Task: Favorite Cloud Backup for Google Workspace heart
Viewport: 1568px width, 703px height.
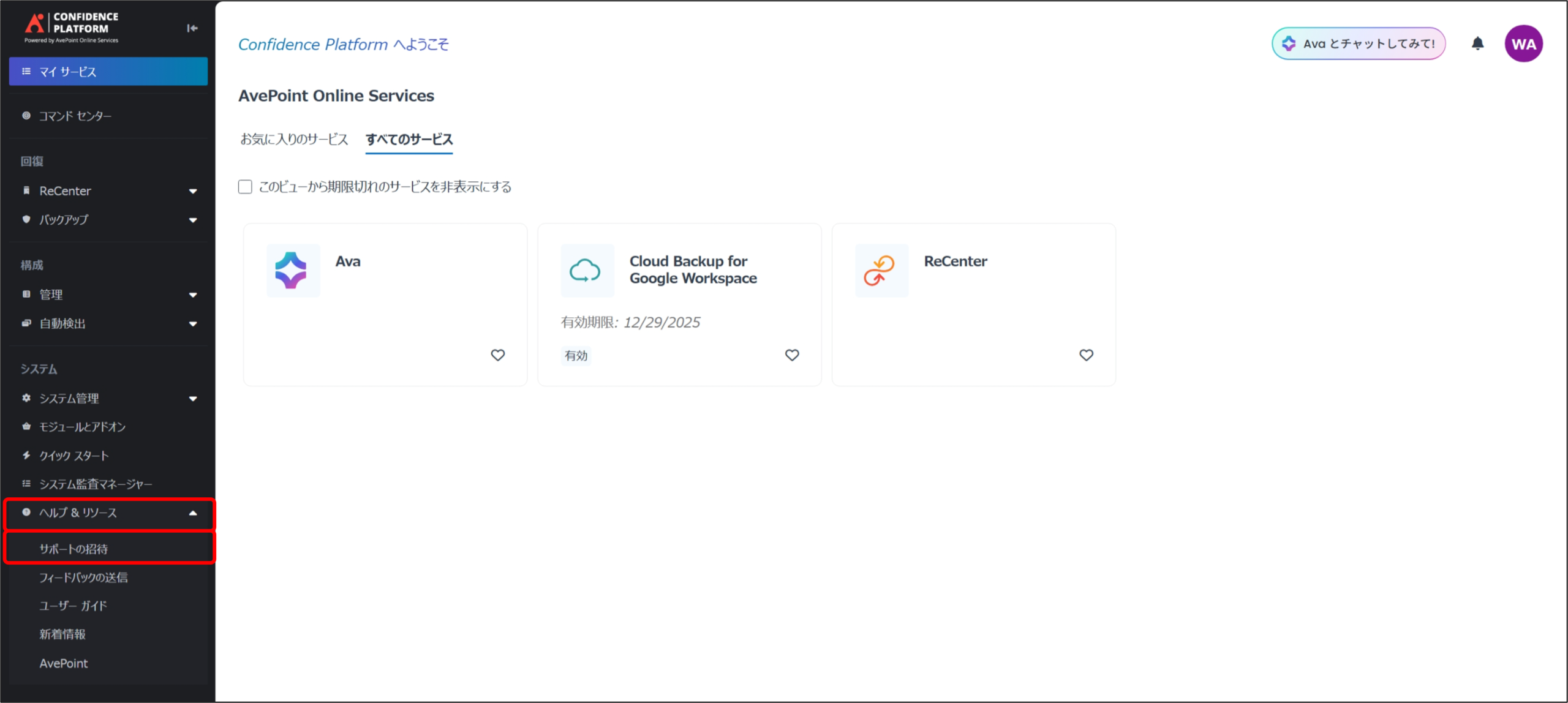Action: [791, 355]
